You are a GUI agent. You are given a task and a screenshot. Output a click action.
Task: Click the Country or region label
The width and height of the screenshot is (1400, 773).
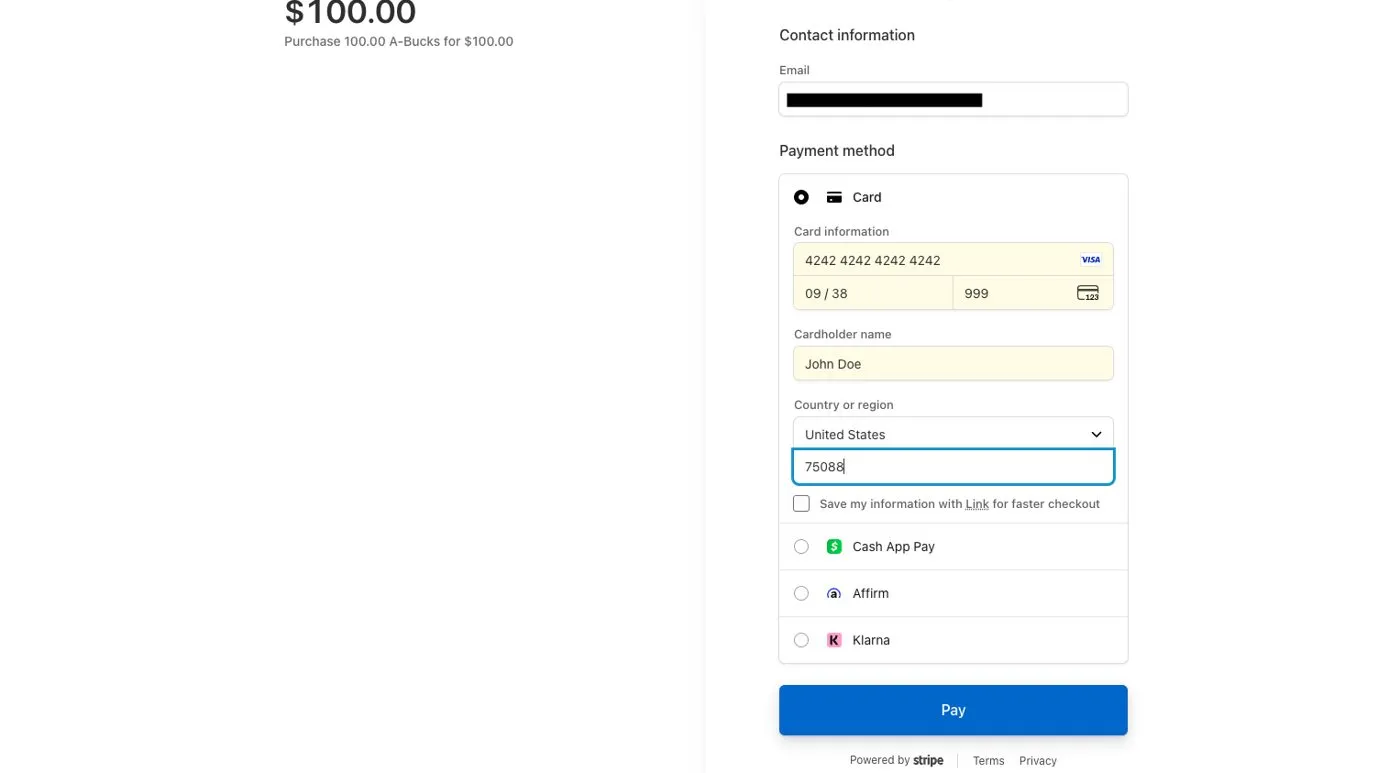(x=843, y=405)
